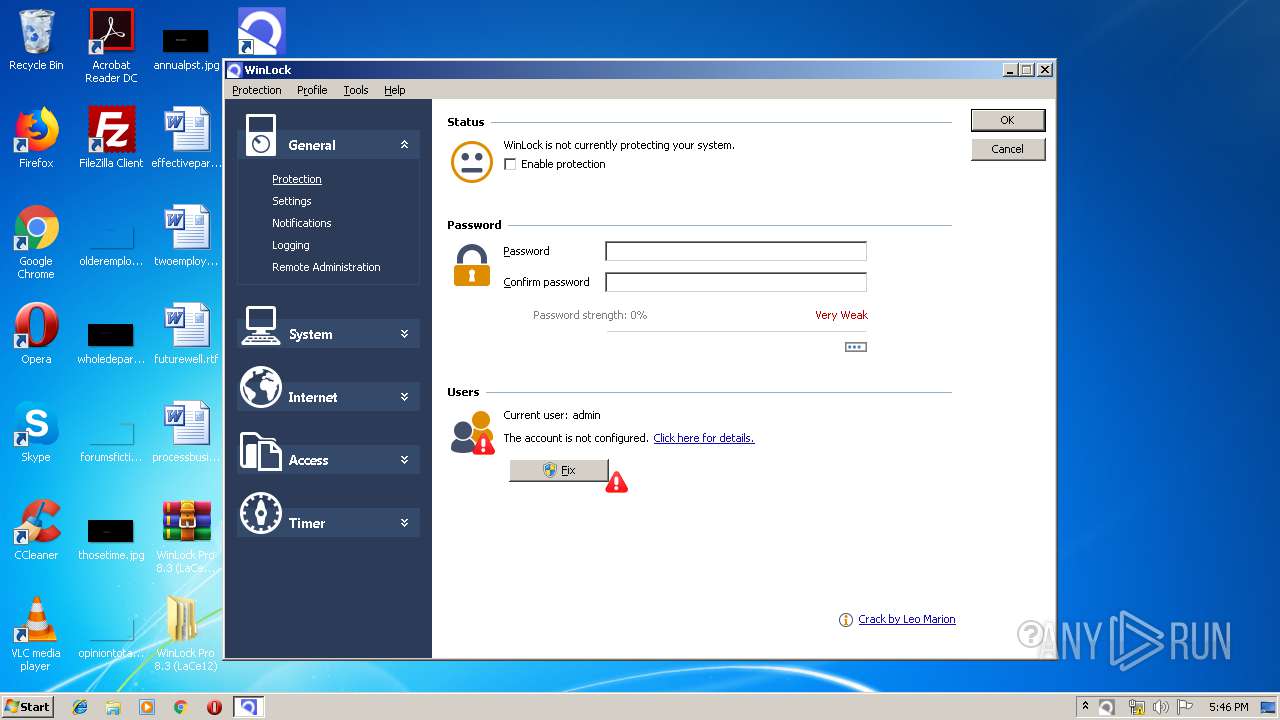Screen dimensions: 1280x720
Task: Click the Password input field
Action: point(736,252)
